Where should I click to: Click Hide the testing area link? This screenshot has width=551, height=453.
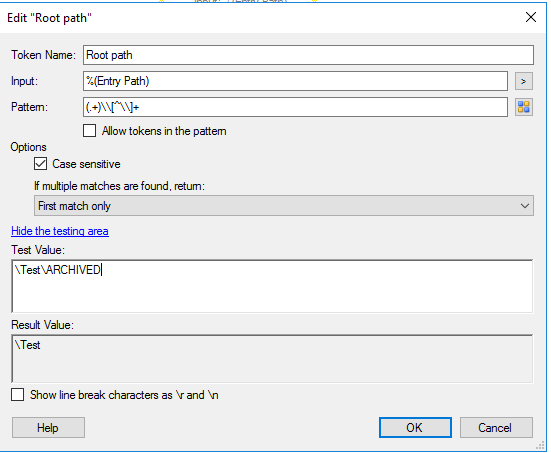(x=60, y=231)
